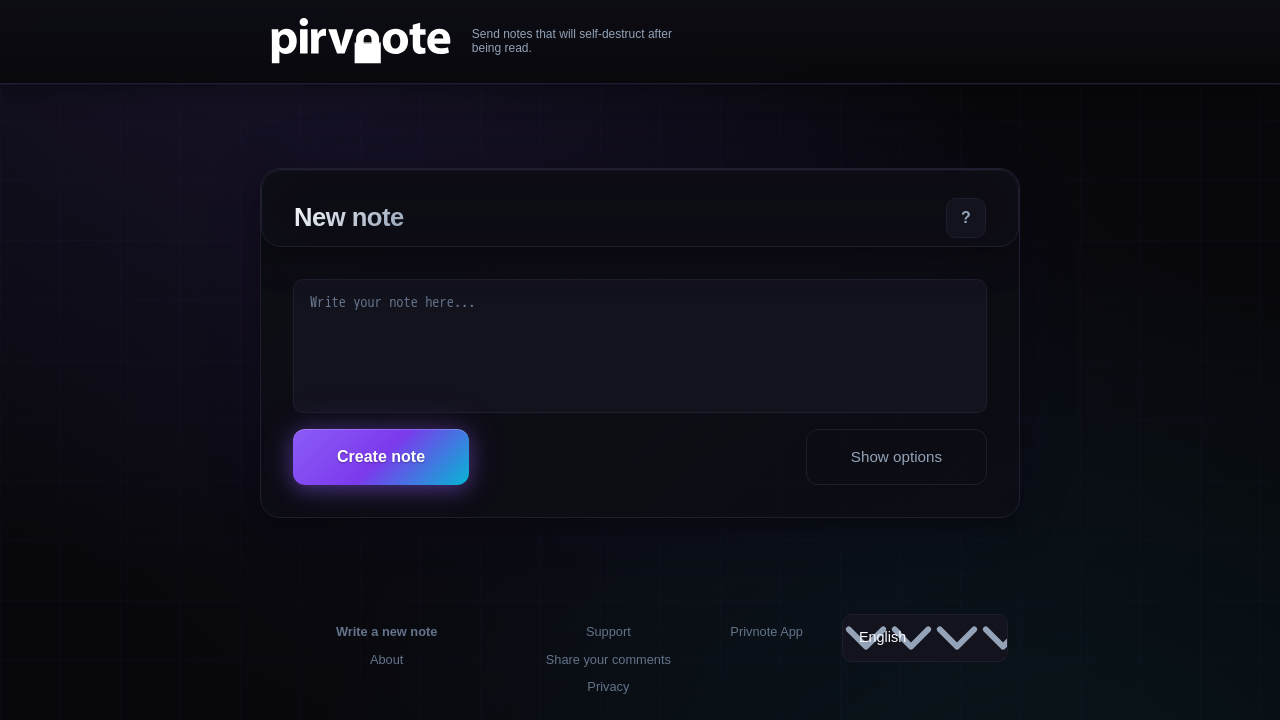Collapse the language picker chevron group
The height and width of the screenshot is (720, 1280).
pos(924,637)
